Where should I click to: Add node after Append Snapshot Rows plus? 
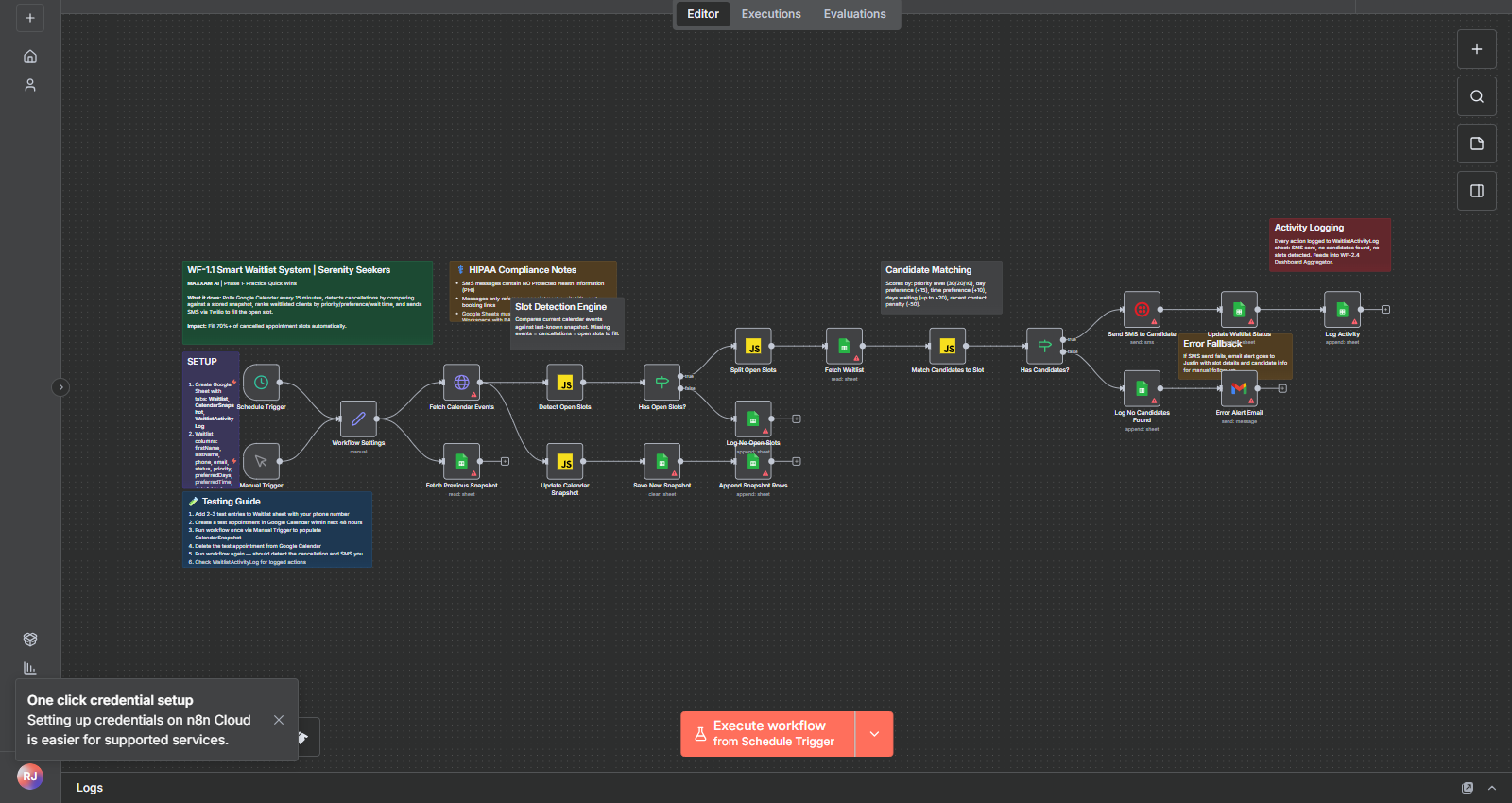[x=797, y=461]
